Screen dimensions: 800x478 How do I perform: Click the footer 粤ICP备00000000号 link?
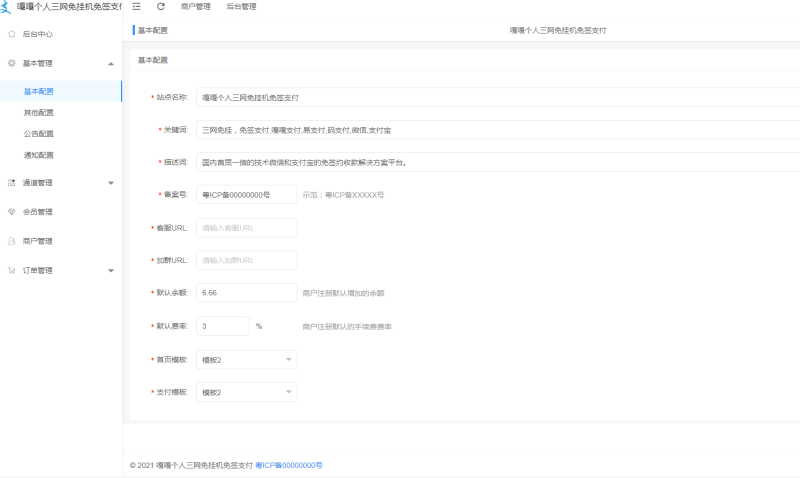pos(289,465)
